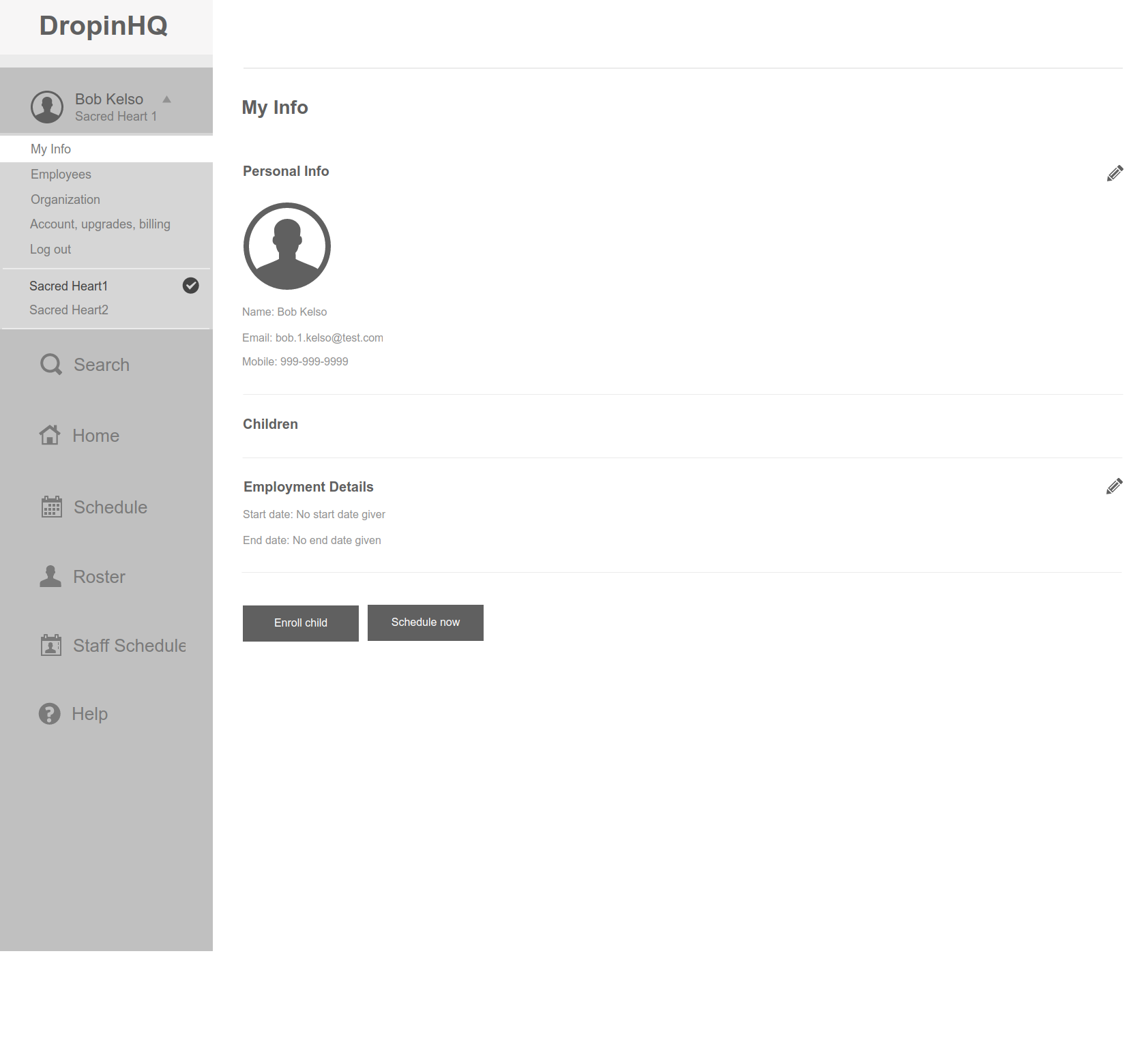Click the 'Start date' line
This screenshot has width=1148, height=1050.
click(x=314, y=515)
